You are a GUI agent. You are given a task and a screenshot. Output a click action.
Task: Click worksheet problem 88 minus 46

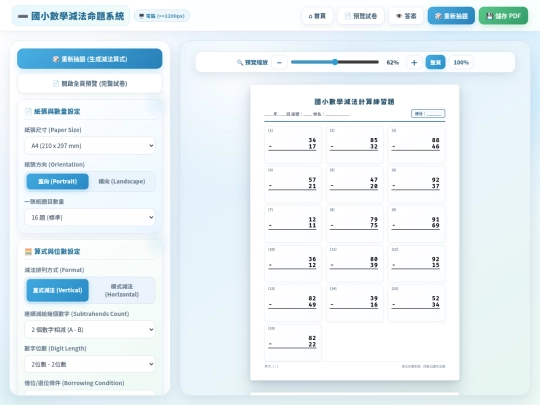416,145
